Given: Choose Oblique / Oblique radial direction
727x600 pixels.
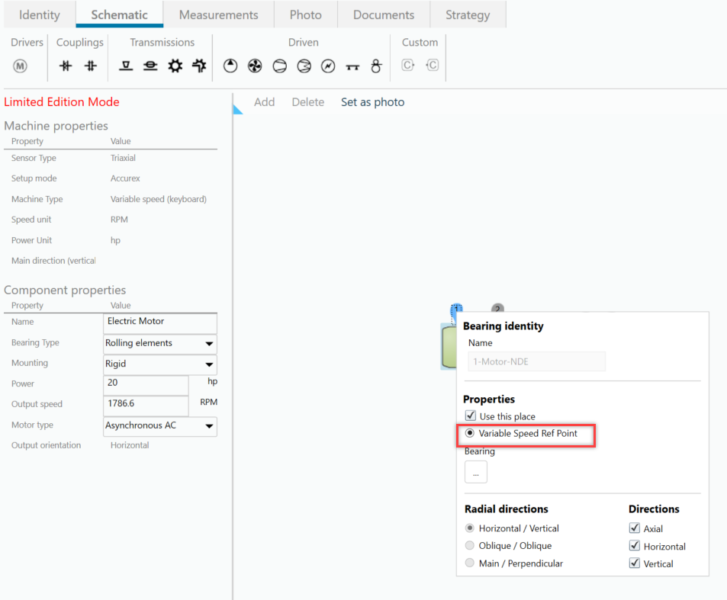Looking at the screenshot, I should [471, 546].
